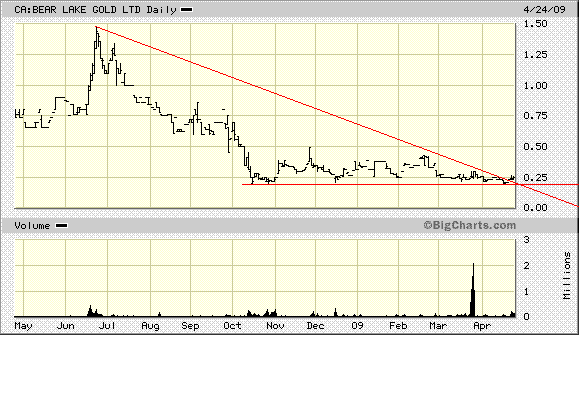Click the 0.75 price axis label
The height and width of the screenshot is (405, 579).
(x=535, y=116)
